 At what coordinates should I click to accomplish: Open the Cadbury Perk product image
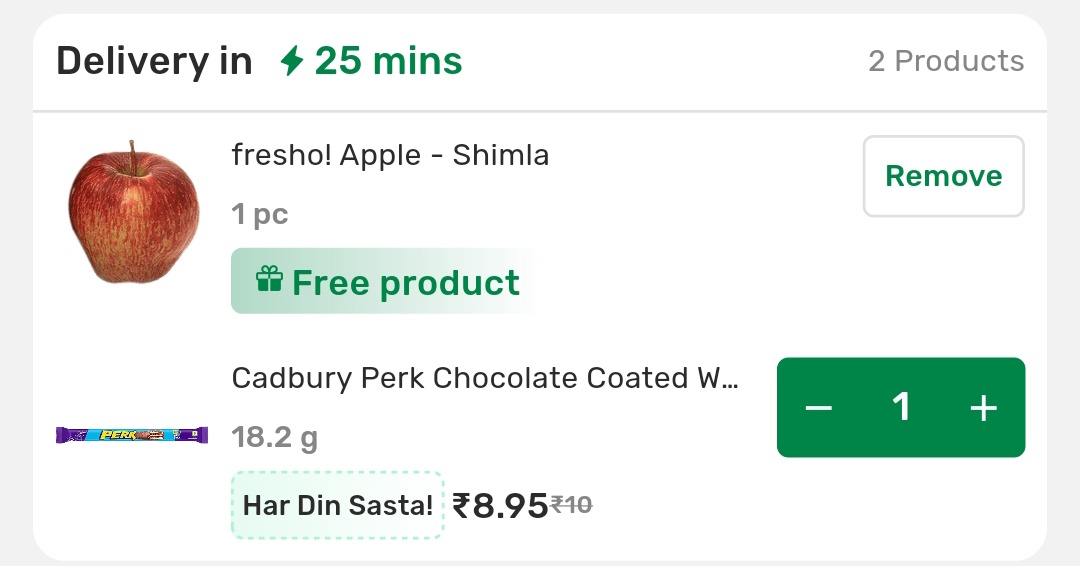click(132, 435)
